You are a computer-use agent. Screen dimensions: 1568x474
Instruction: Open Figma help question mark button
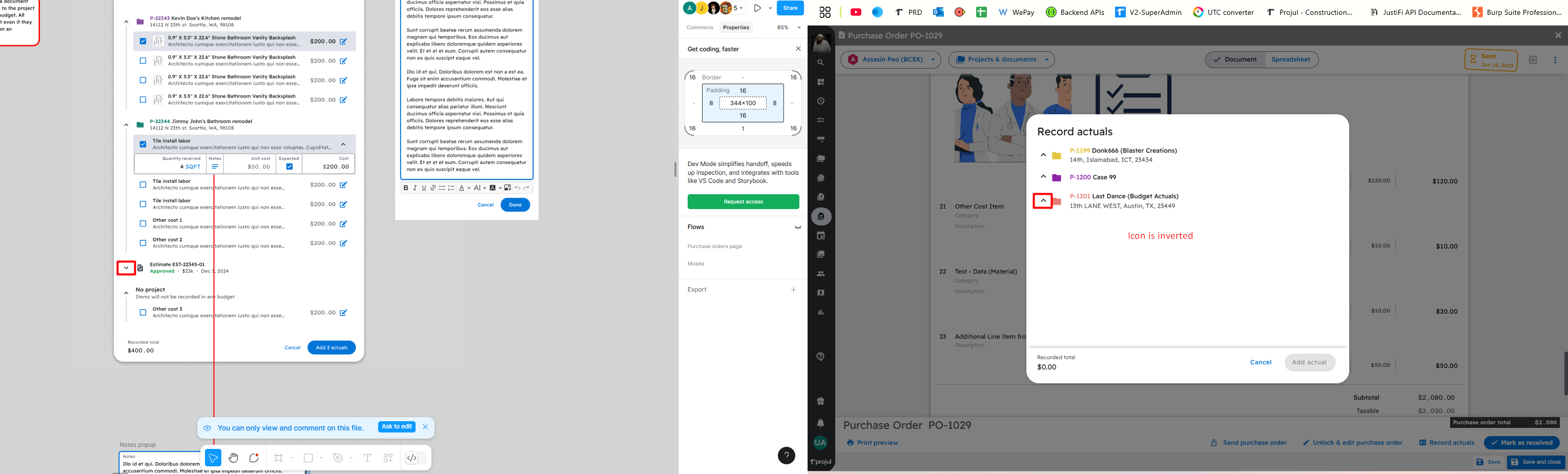pyautogui.click(x=787, y=455)
